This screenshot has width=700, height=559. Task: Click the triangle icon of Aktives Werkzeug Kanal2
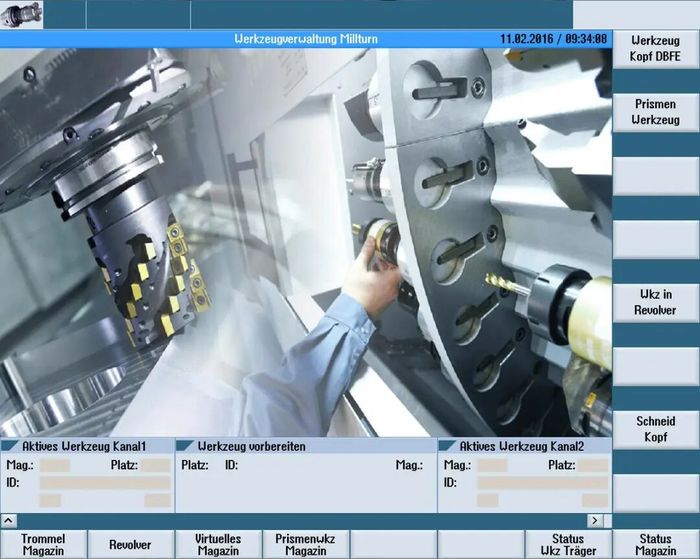[448, 446]
